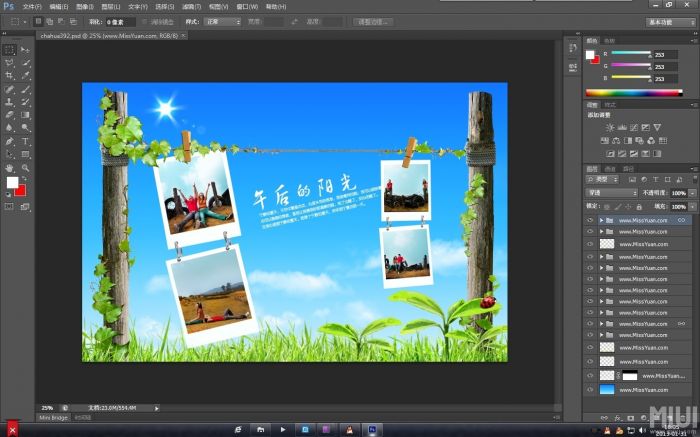Select the Crop tool
This screenshot has height=437, width=700.
[x=9, y=75]
